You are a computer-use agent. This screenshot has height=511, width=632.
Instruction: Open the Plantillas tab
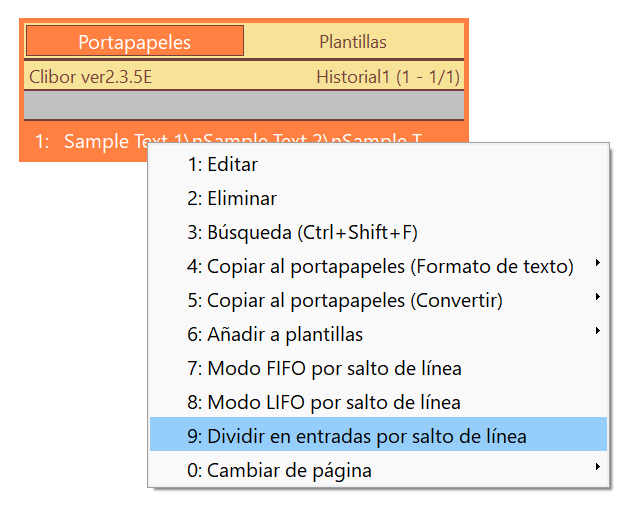point(353,41)
